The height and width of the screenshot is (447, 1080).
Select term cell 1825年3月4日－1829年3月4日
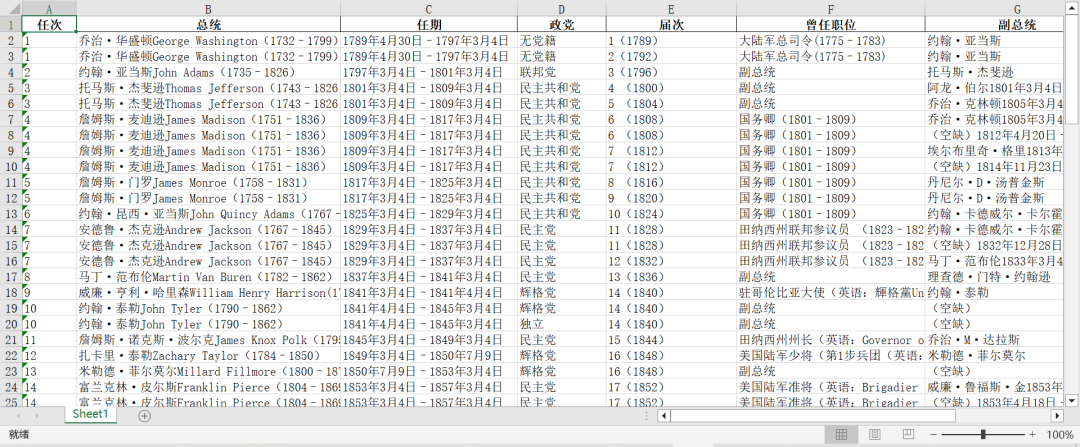point(428,214)
